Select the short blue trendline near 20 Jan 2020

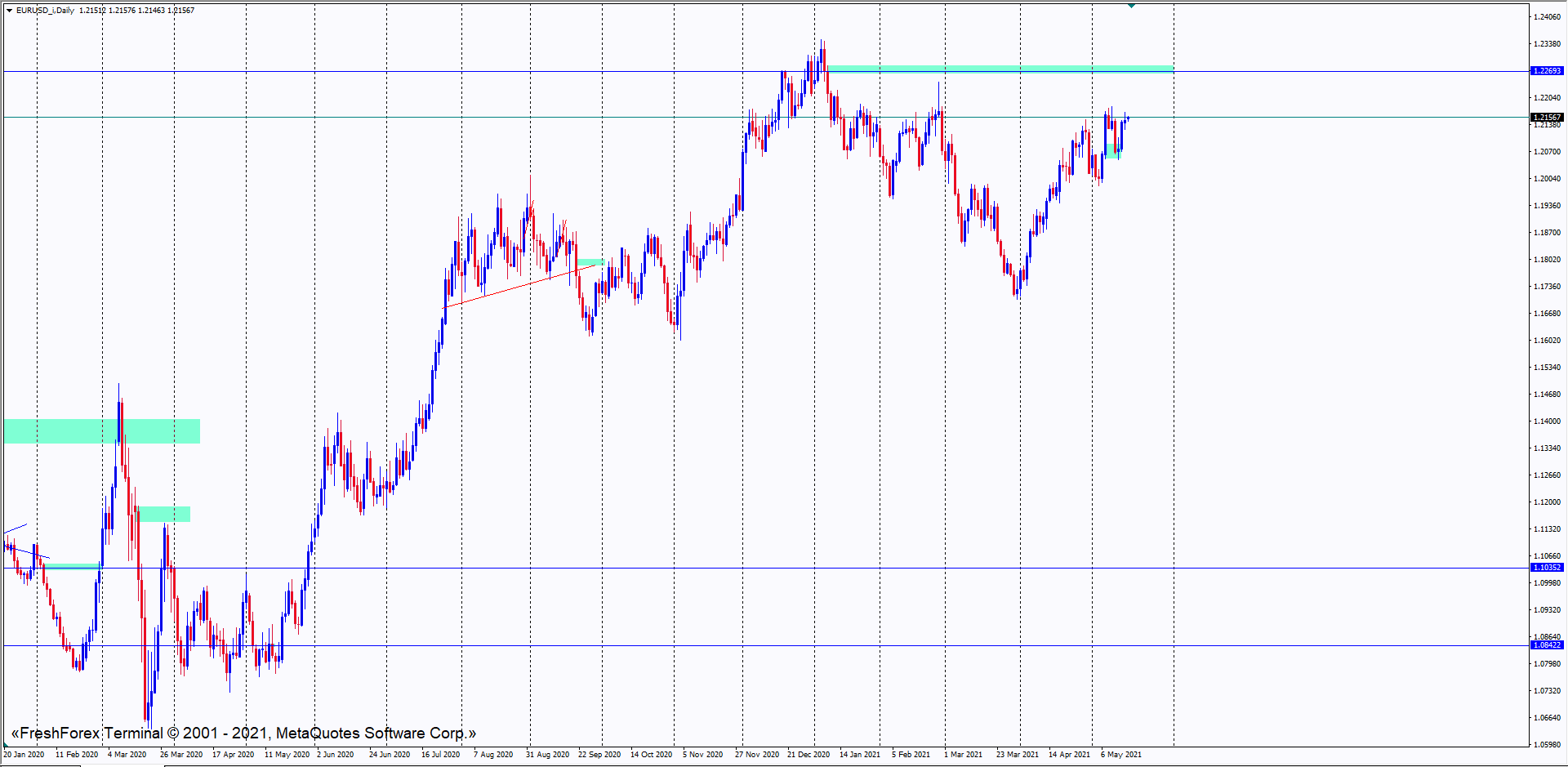(15, 528)
